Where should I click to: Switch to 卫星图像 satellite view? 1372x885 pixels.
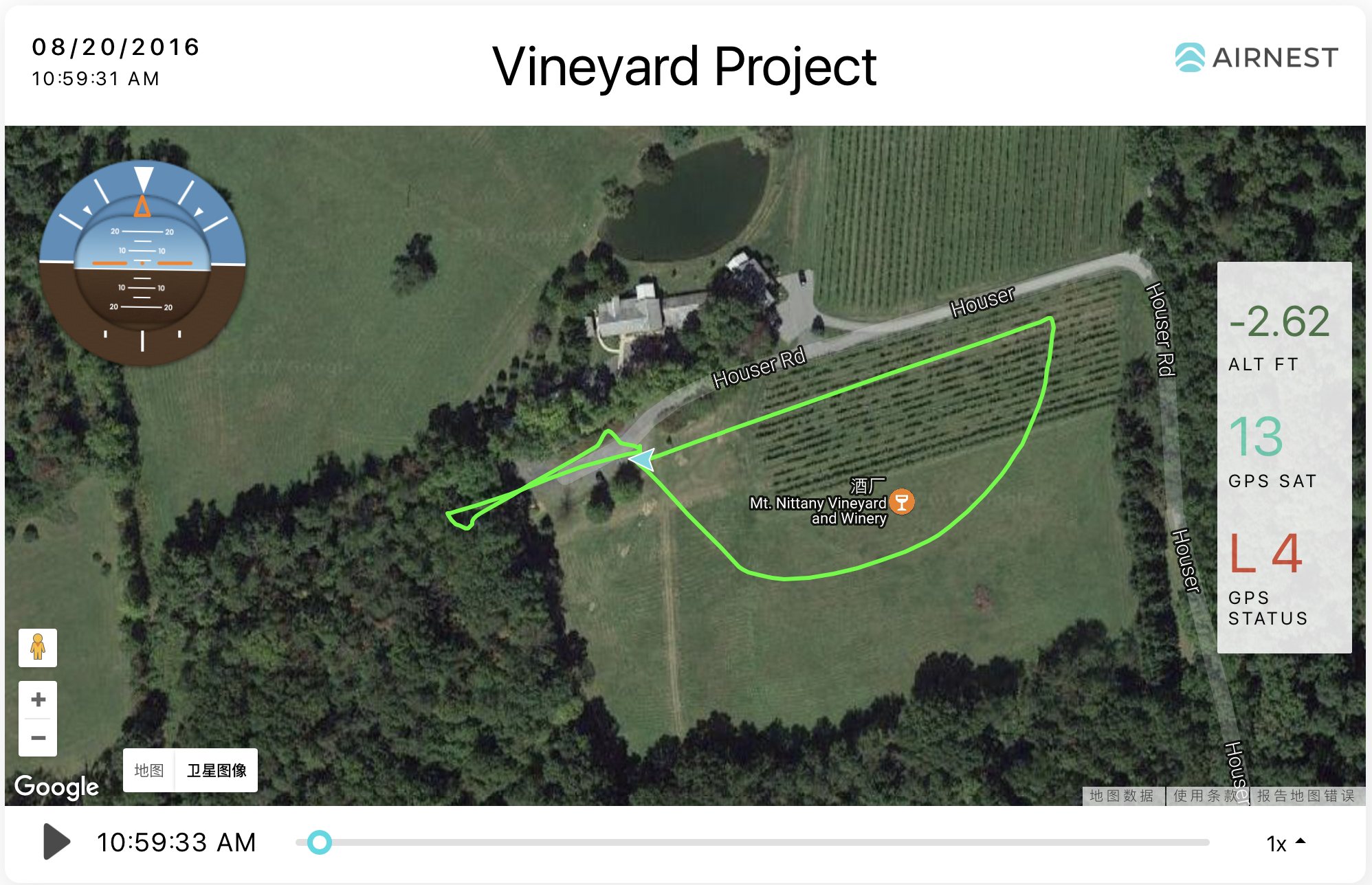[217, 770]
